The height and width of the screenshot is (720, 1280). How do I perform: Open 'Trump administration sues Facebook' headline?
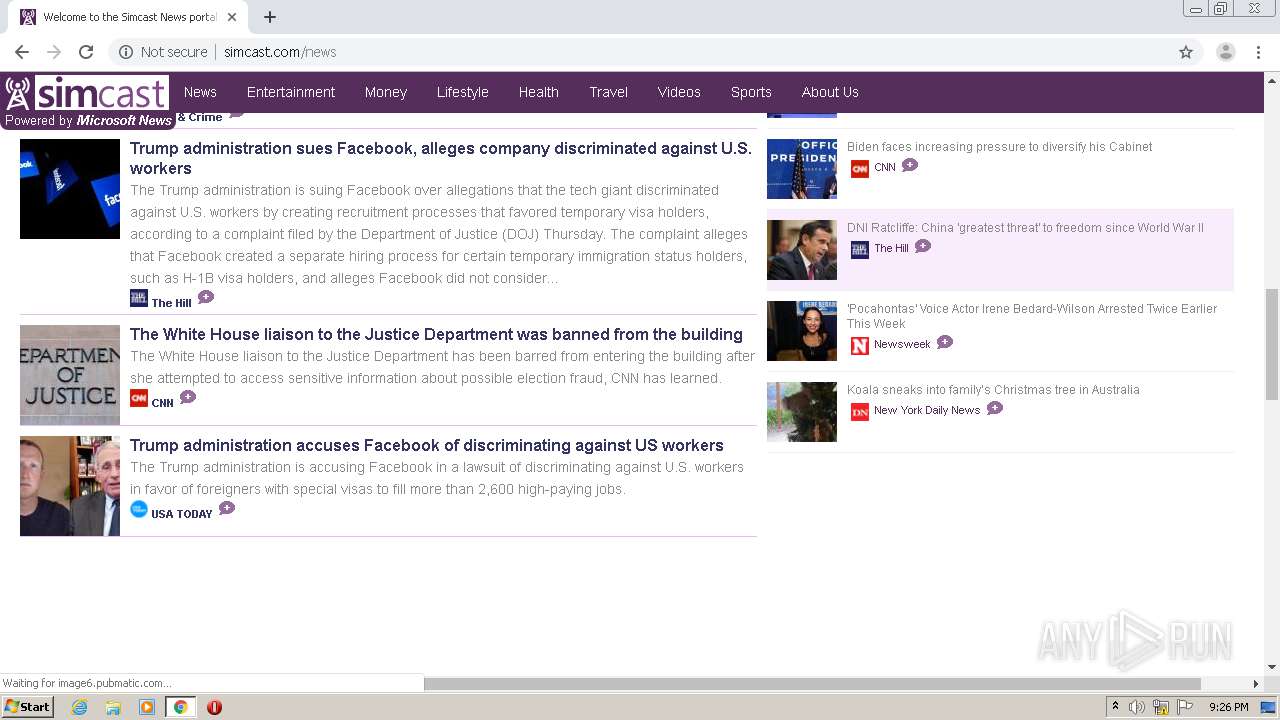(441, 158)
